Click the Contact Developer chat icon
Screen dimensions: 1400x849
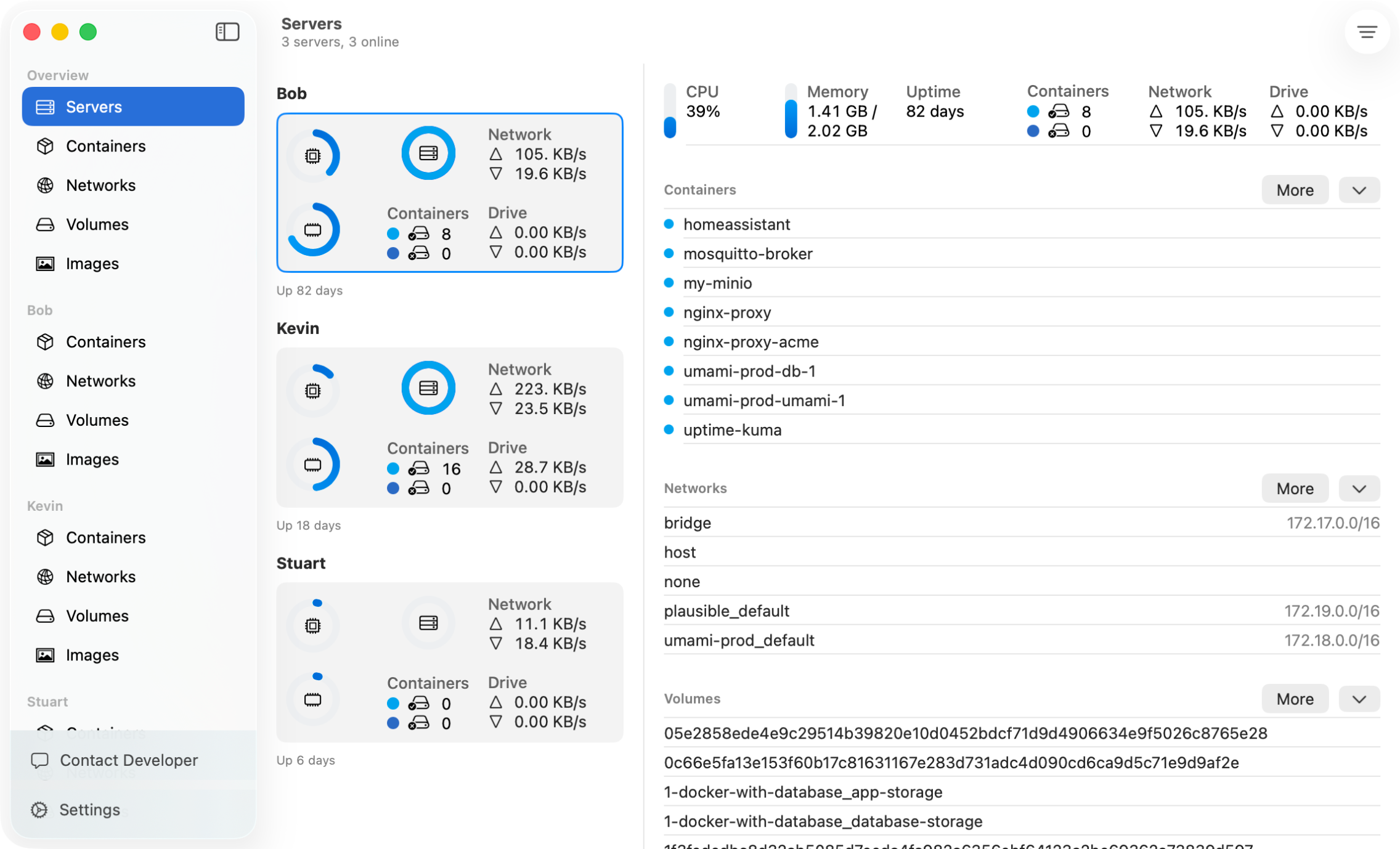(39, 760)
